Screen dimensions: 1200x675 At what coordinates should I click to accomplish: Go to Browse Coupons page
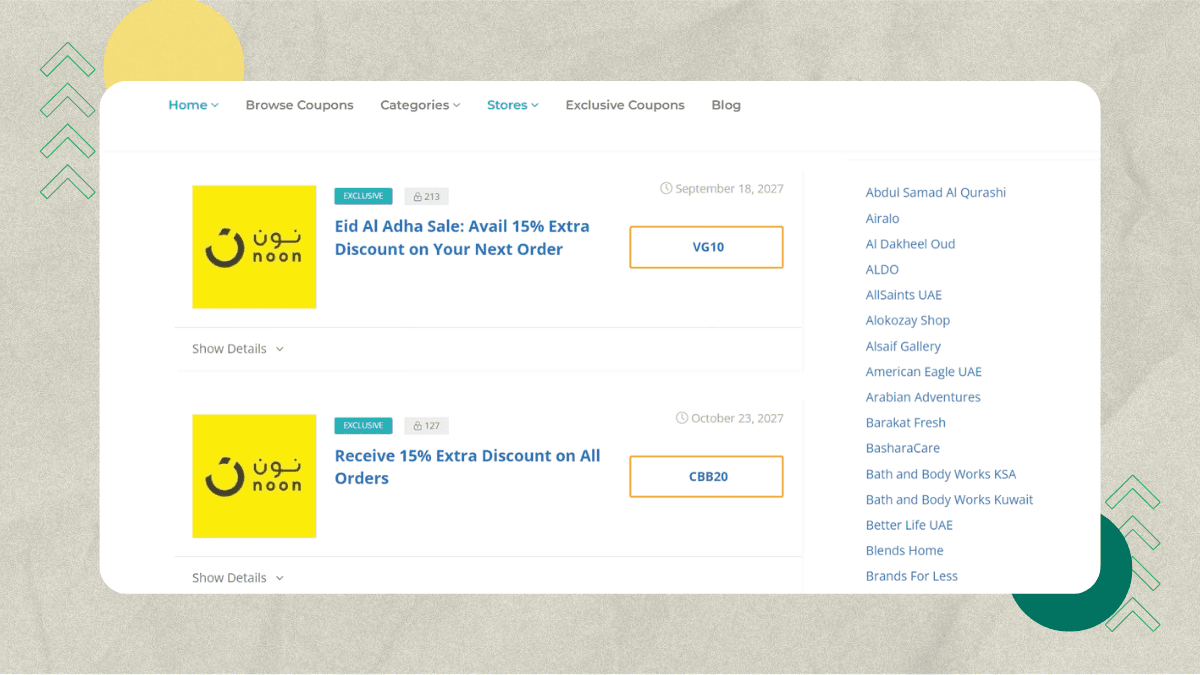click(x=299, y=105)
